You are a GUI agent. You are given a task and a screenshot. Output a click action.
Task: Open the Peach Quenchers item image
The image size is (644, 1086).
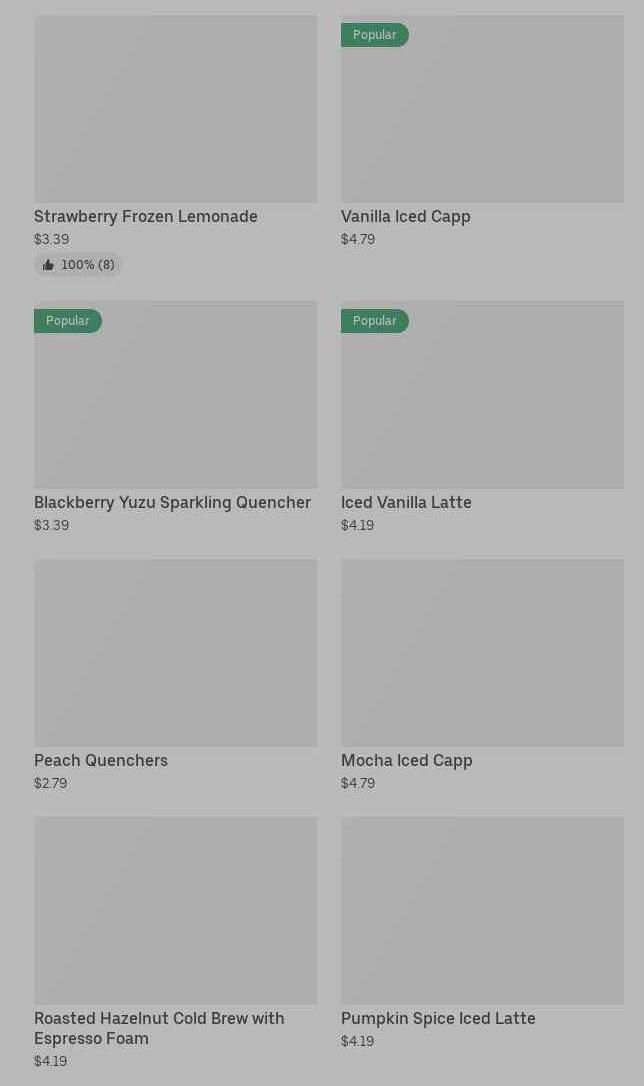175,652
